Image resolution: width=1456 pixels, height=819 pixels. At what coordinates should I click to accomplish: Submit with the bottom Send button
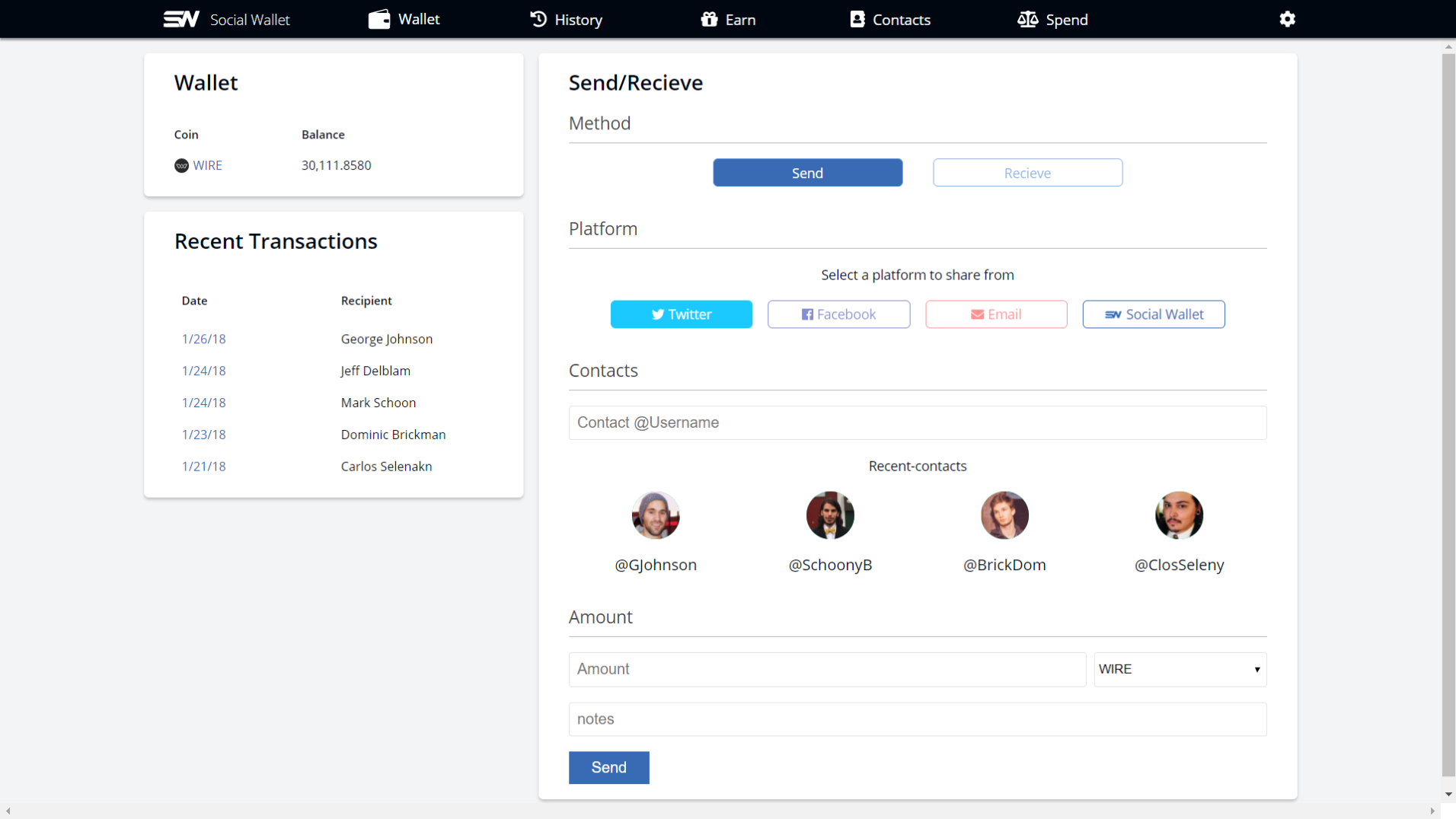[x=608, y=767]
